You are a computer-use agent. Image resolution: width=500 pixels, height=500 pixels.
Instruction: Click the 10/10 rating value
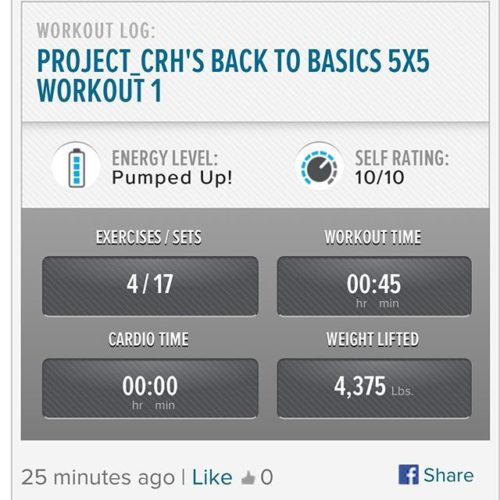(x=379, y=177)
